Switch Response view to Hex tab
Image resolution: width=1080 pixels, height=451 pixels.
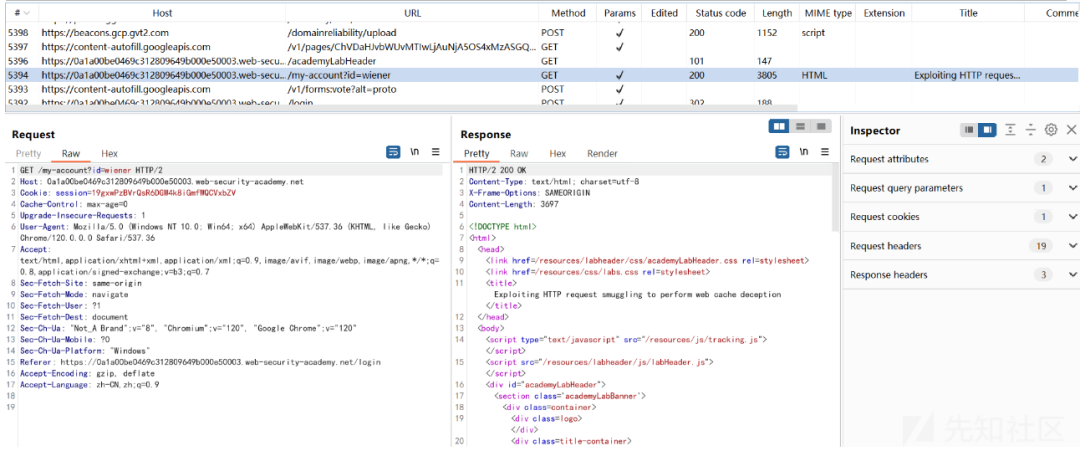557,154
